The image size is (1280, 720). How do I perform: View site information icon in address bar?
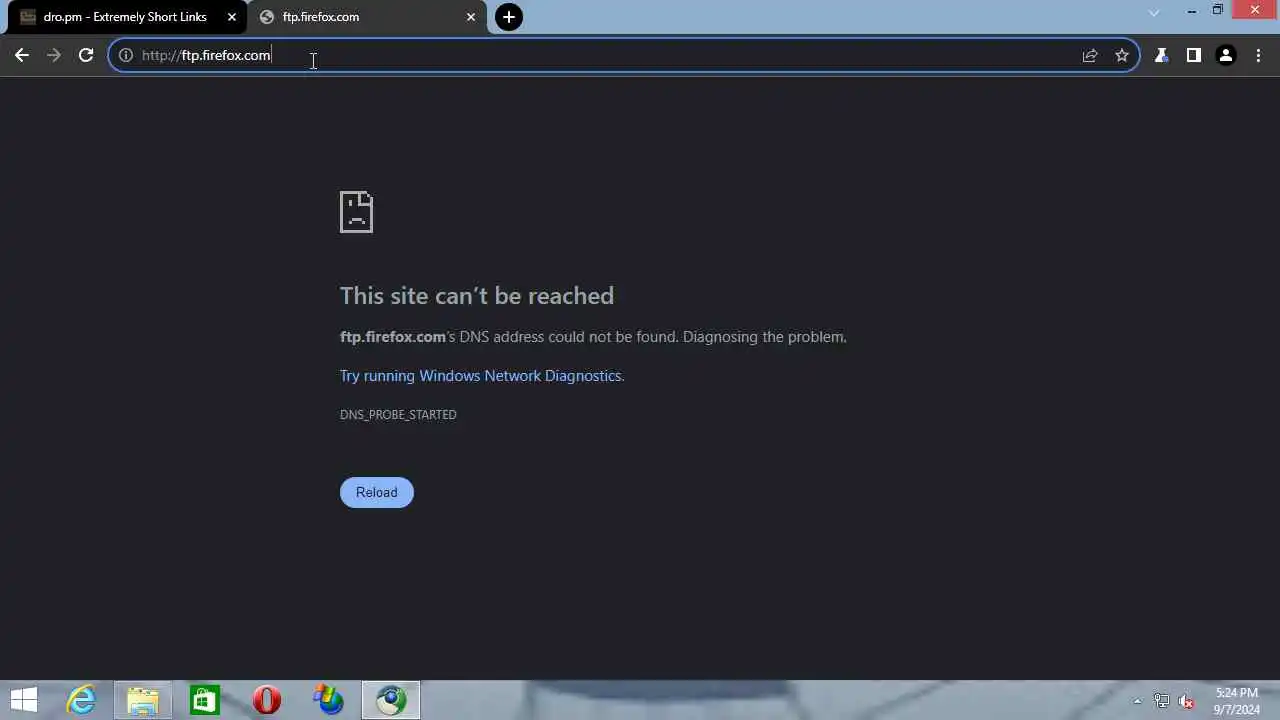[126, 55]
